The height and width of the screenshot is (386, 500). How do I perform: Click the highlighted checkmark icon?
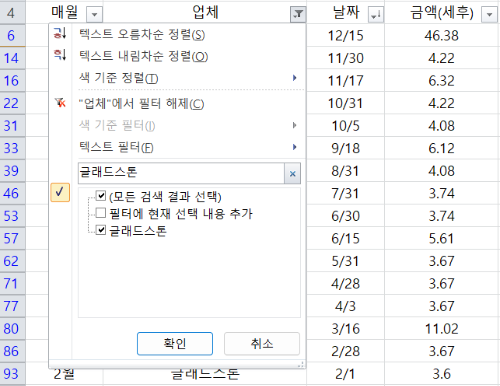point(60,193)
